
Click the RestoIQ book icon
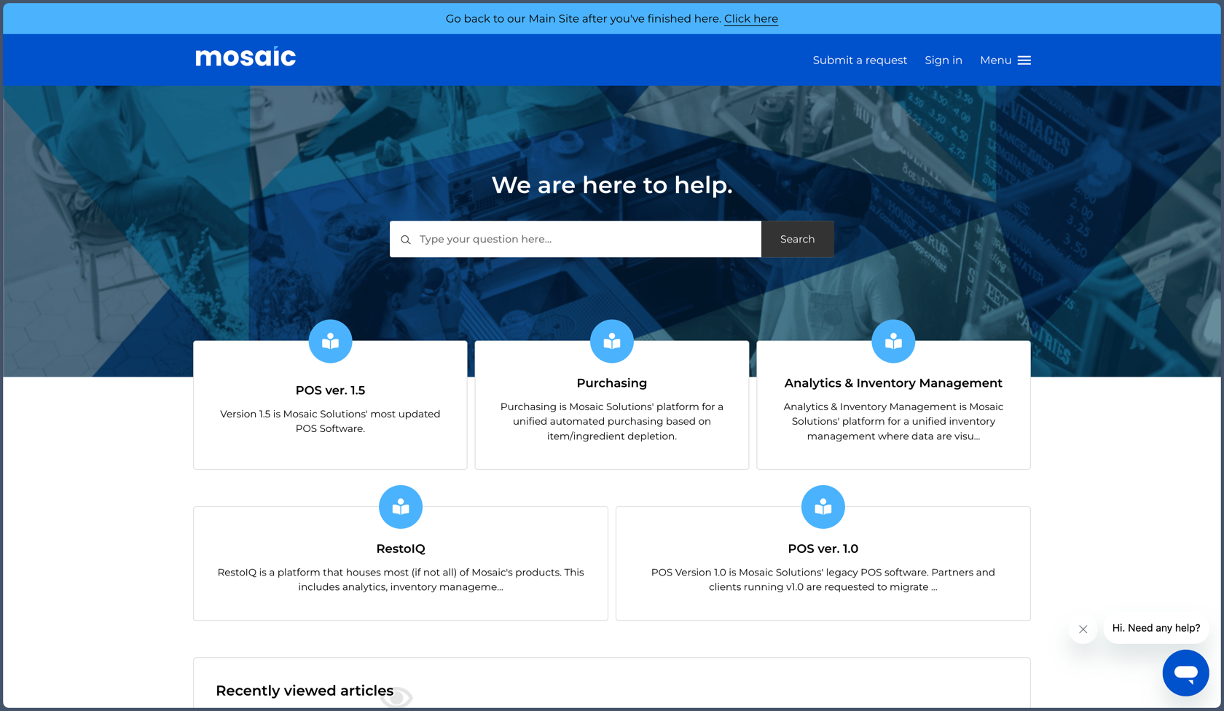tap(400, 507)
